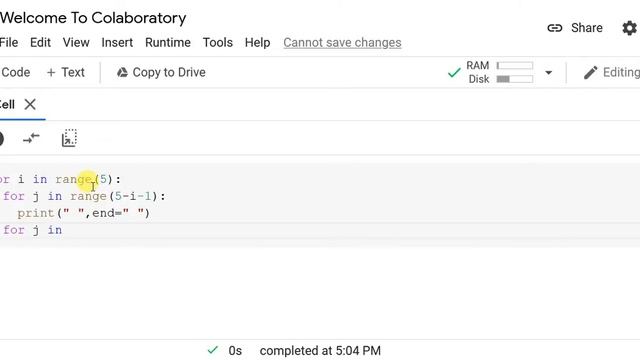Viewport: 640px width, 360px height.
Task: Click the collapse arrows icon
Action: 31,139
